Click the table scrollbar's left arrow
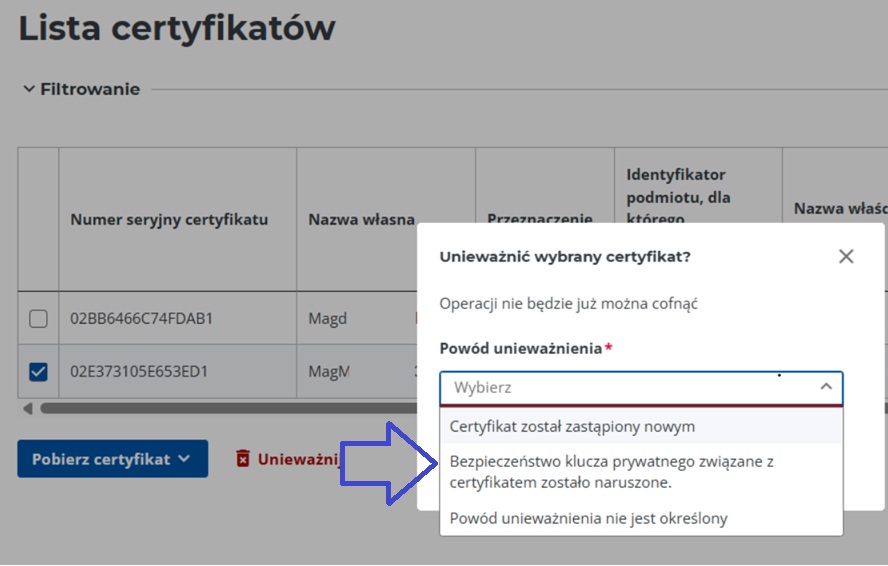The height and width of the screenshot is (566, 888). coord(27,408)
